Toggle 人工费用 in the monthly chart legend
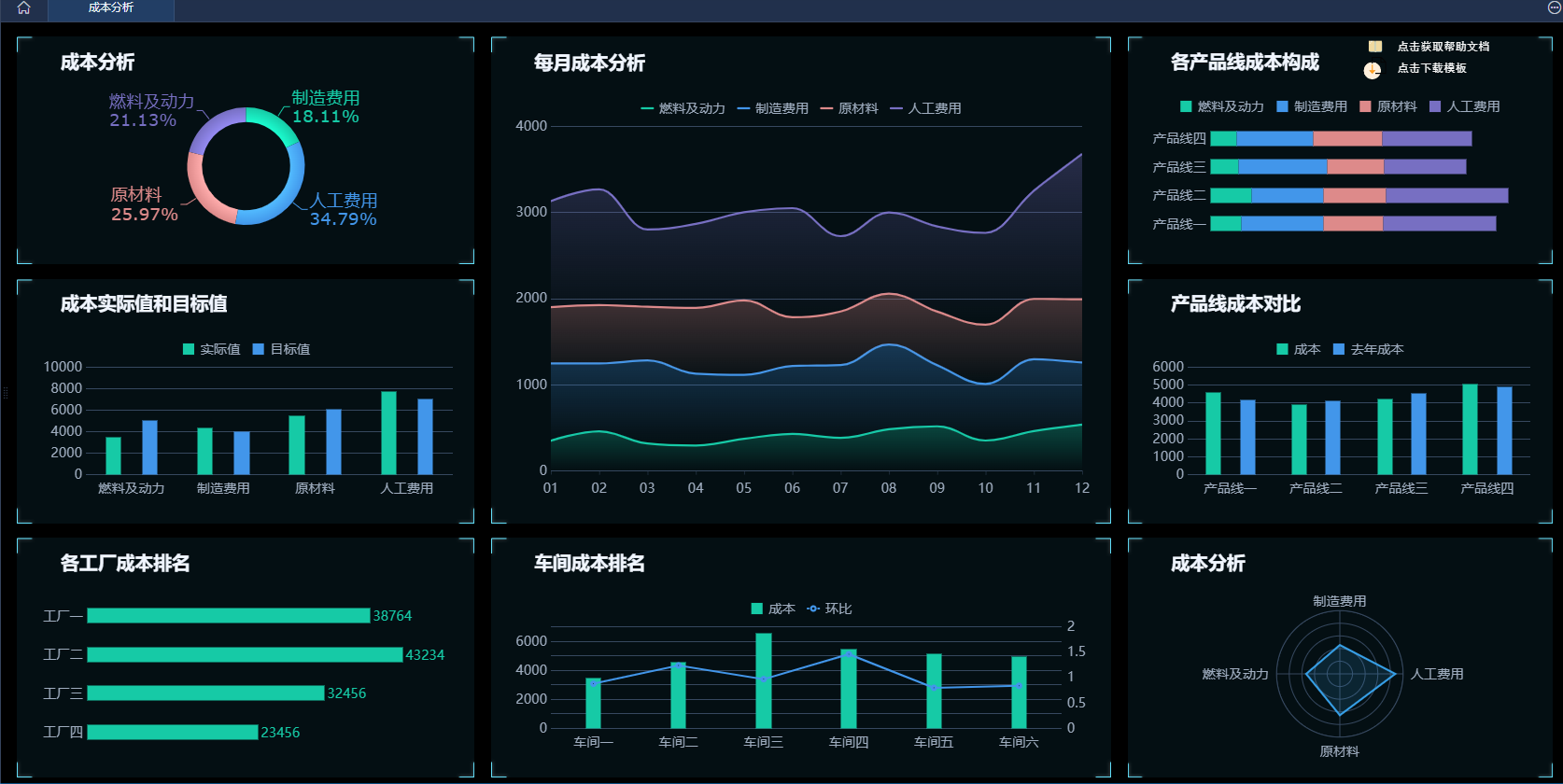The height and width of the screenshot is (784, 1563). [925, 108]
